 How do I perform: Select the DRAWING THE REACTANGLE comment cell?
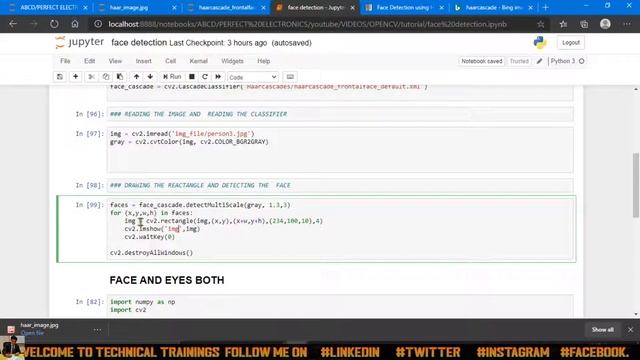point(340,185)
